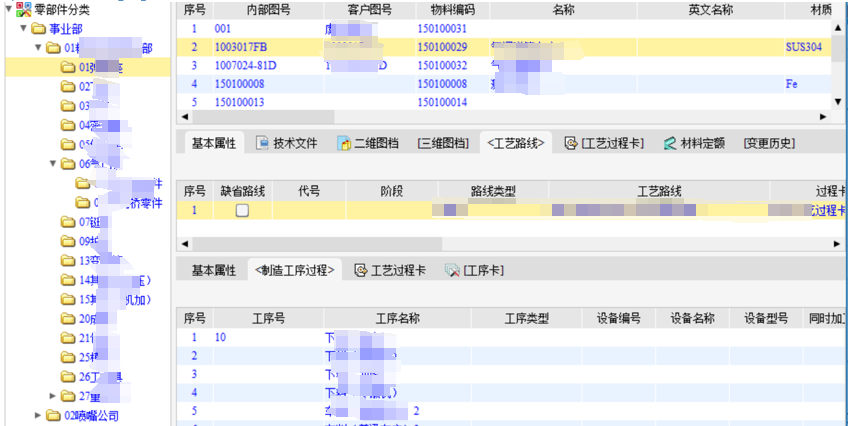Image resolution: width=848 pixels, height=426 pixels.
Task: Click route table horizontal scroll-right arrow
Action: click(838, 244)
